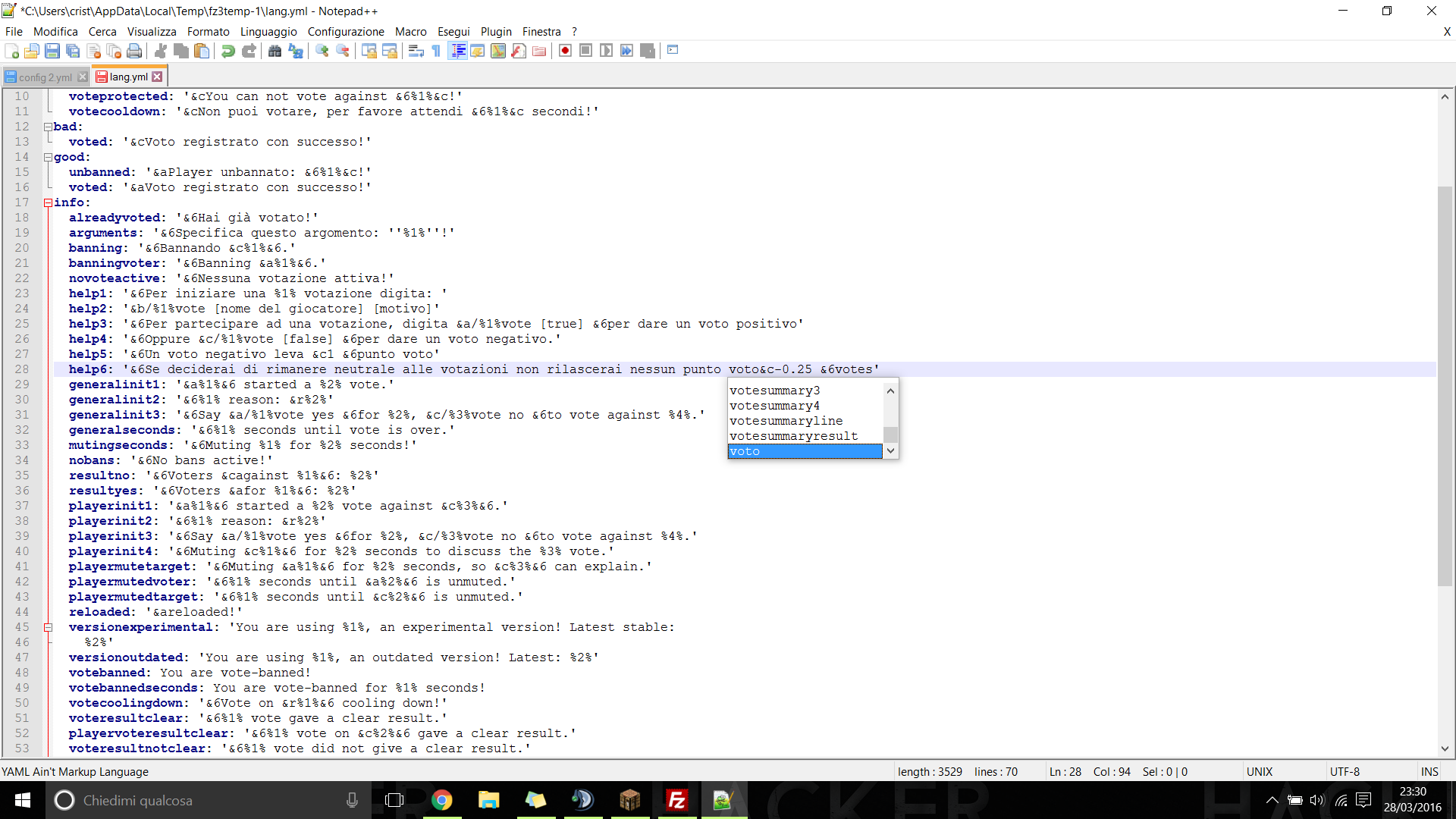Close the lang.yml tab

pos(157,77)
